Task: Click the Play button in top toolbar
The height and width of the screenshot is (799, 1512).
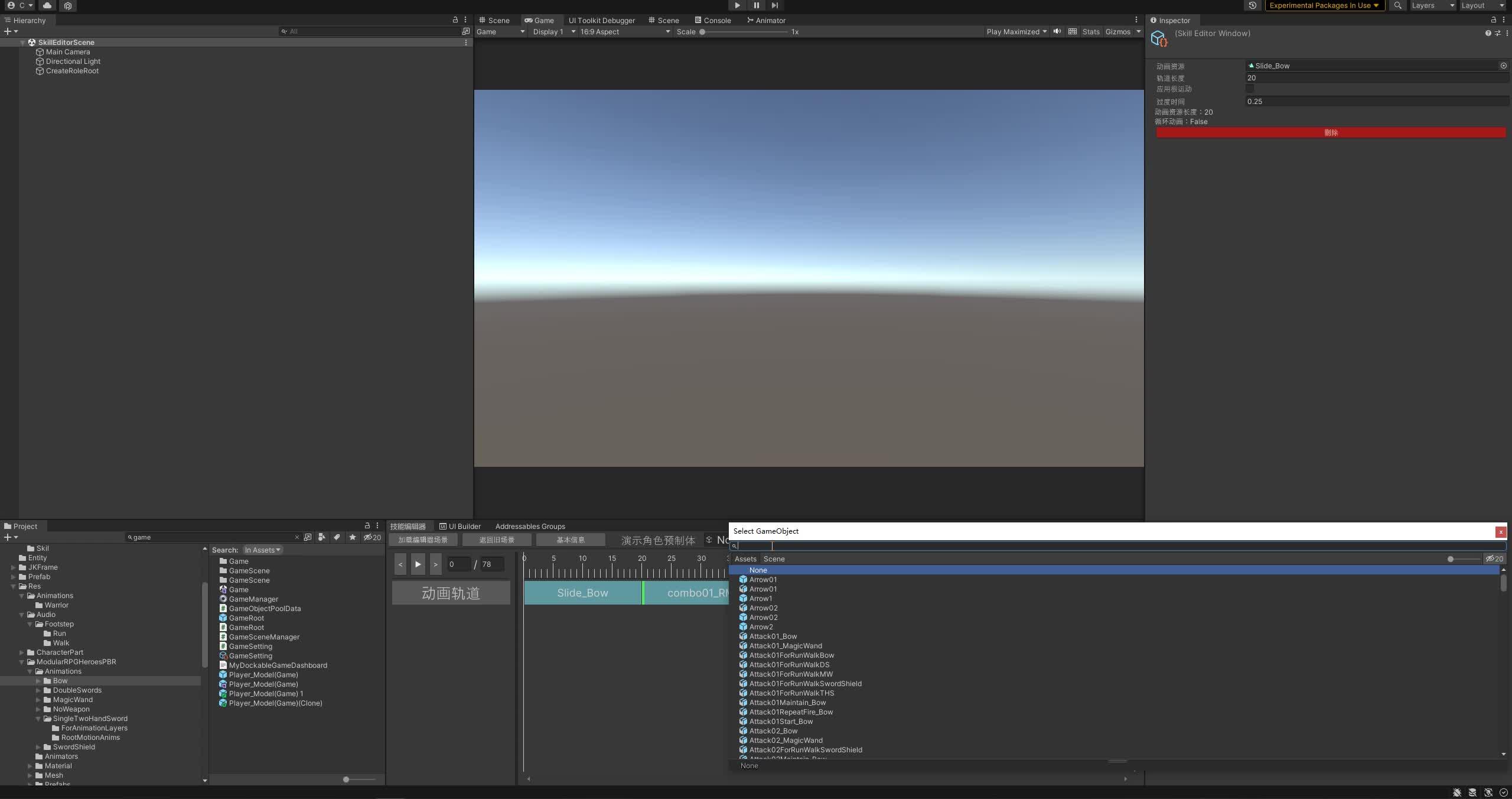Action: pyautogui.click(x=737, y=5)
